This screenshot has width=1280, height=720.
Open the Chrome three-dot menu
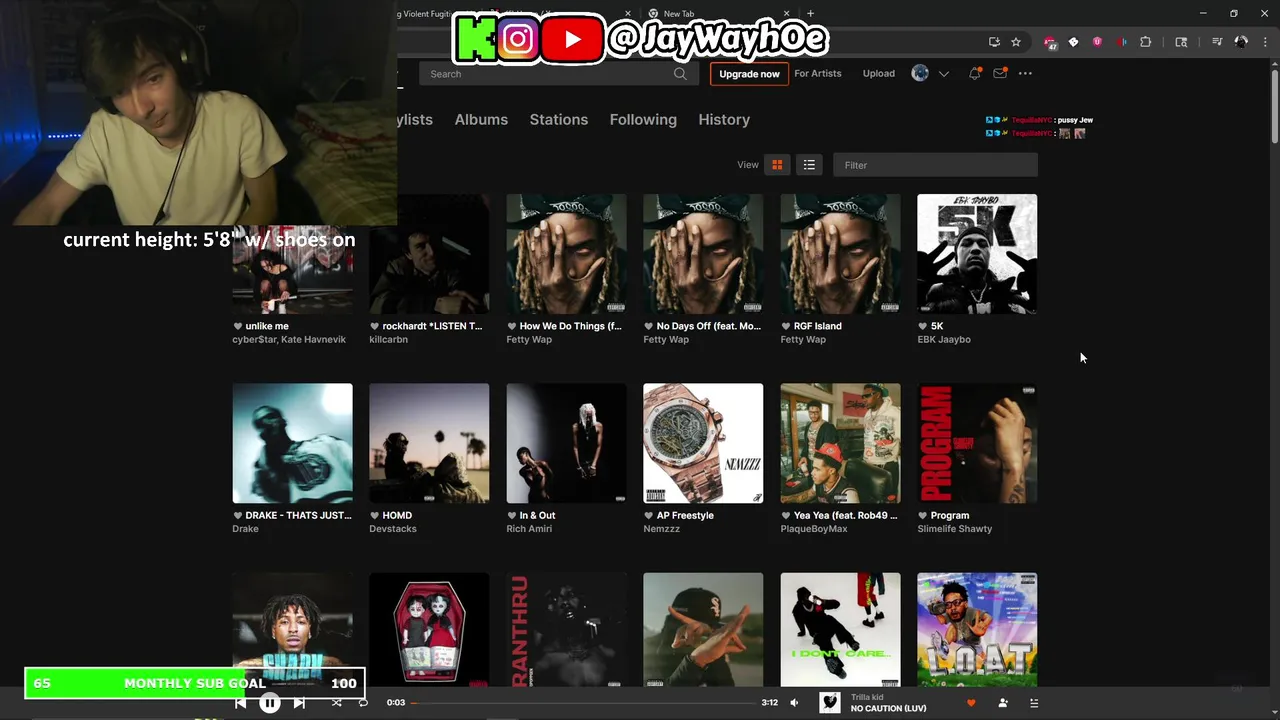1265,42
